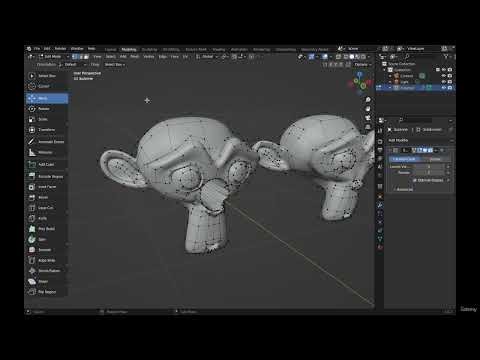
Task: Pick the Measure ruler tool
Action: pos(47,152)
